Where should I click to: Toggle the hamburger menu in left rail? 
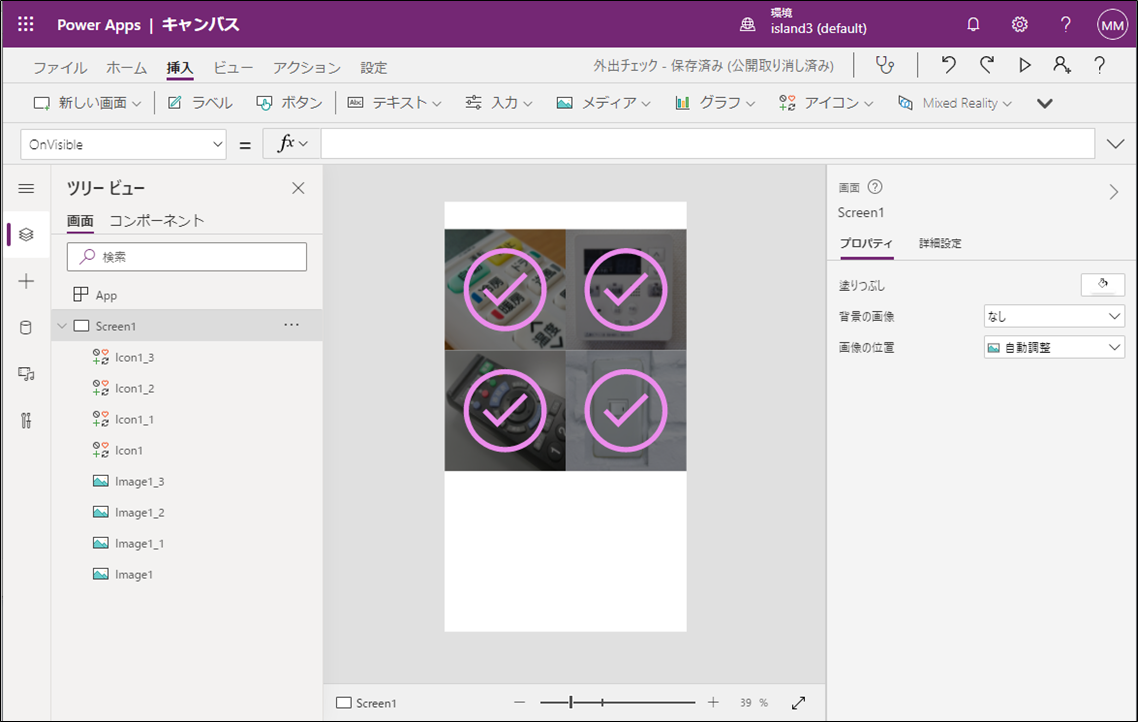[26, 189]
